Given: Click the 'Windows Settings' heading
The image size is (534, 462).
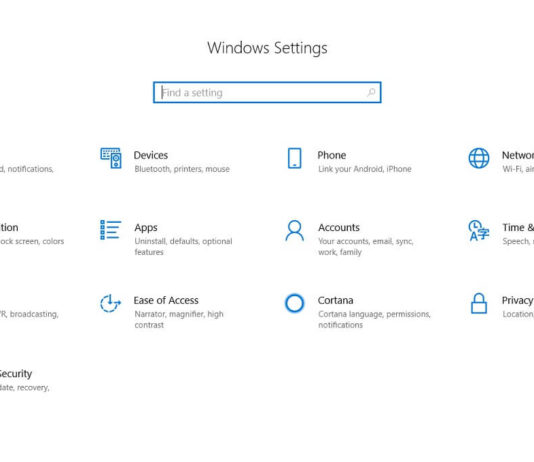Looking at the screenshot, I should coord(267,48).
